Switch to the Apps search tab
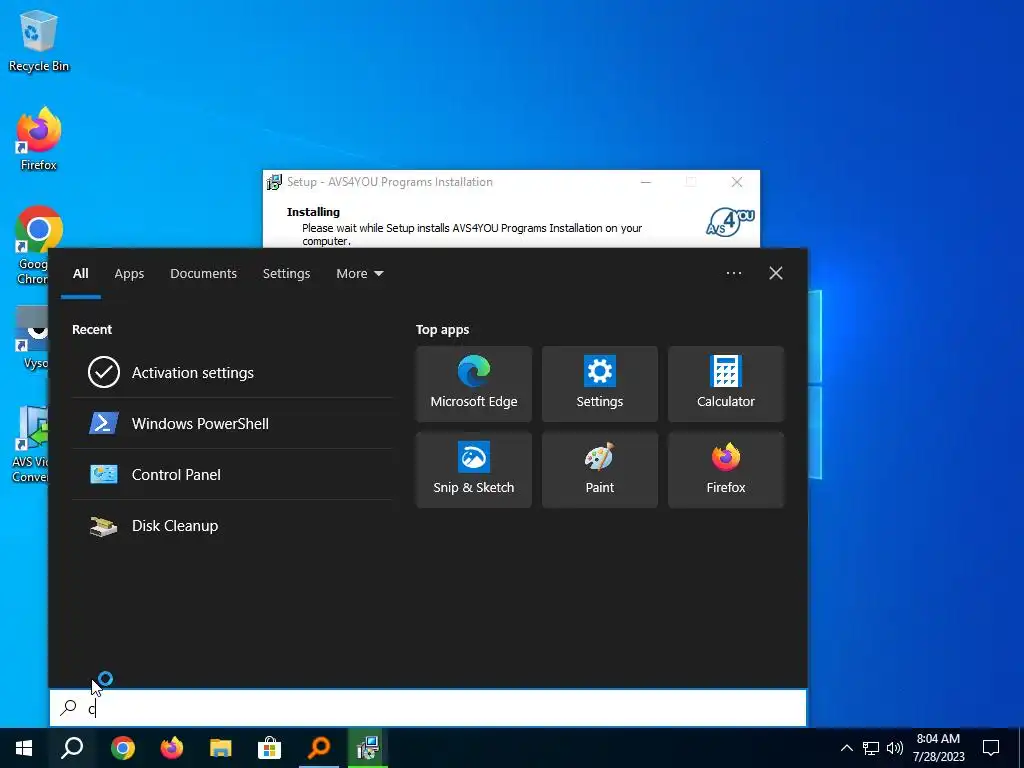The image size is (1024, 768). 129,274
